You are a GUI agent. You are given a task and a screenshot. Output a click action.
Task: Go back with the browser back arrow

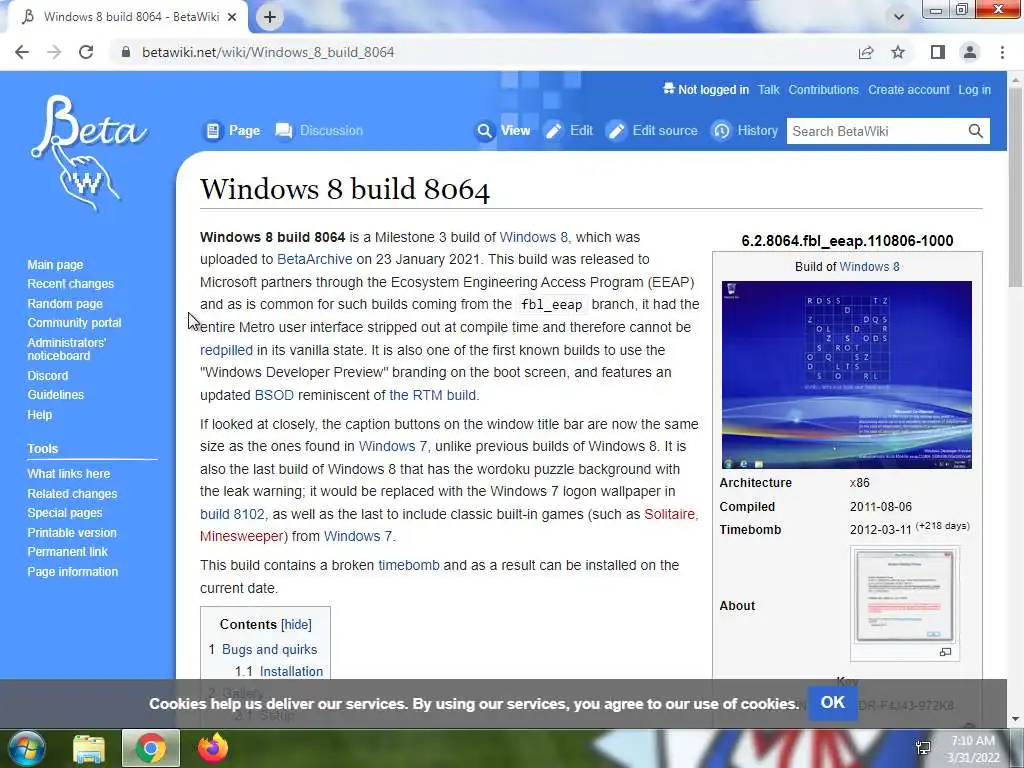coord(22,52)
